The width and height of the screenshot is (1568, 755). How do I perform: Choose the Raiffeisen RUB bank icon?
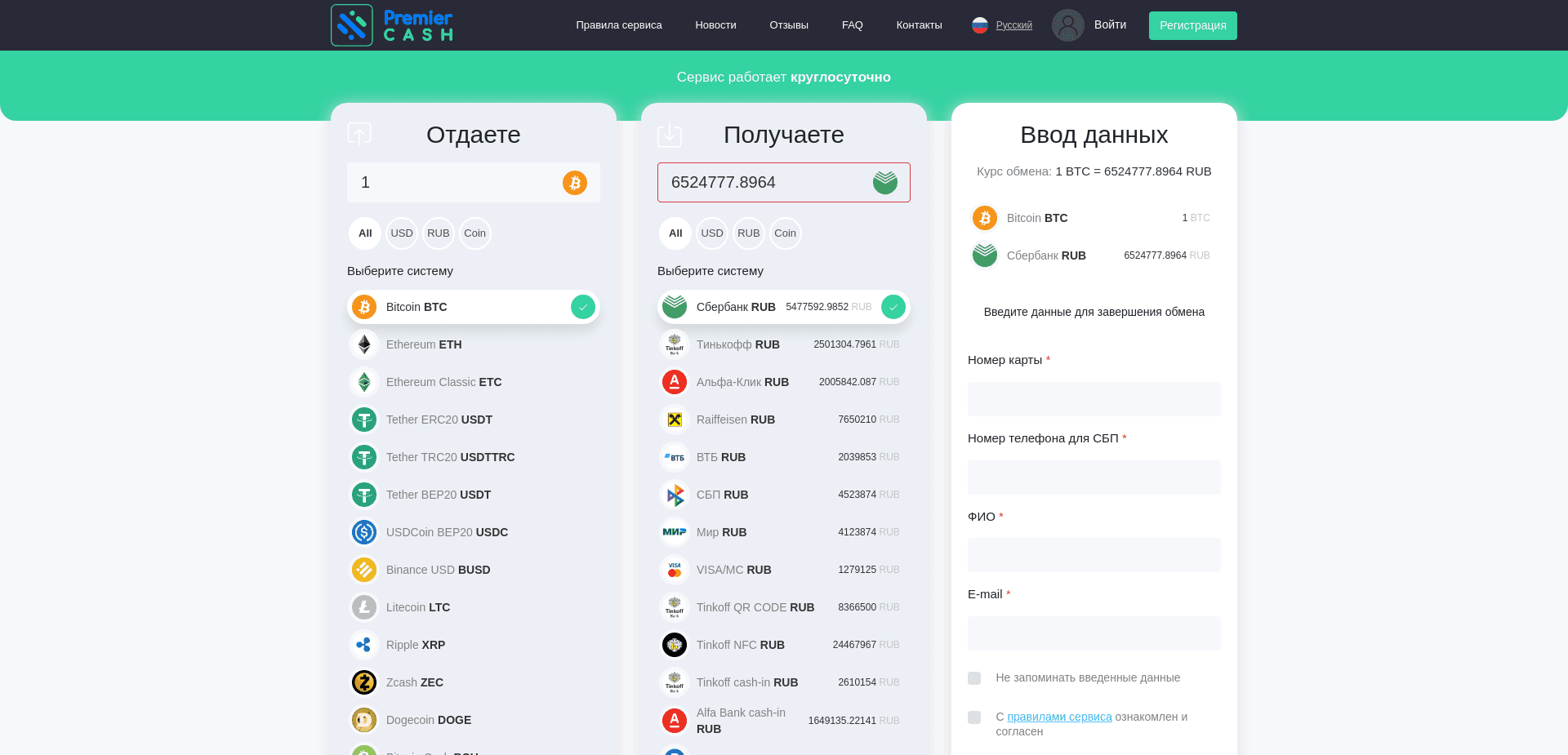coord(675,420)
